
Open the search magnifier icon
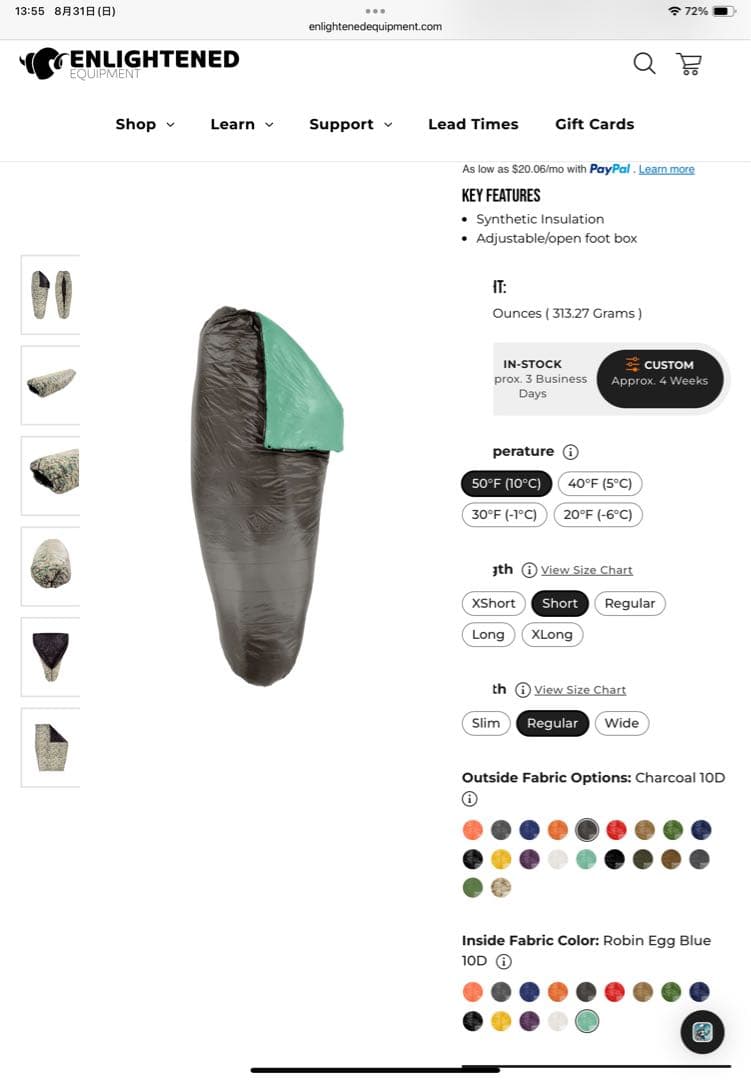644,63
